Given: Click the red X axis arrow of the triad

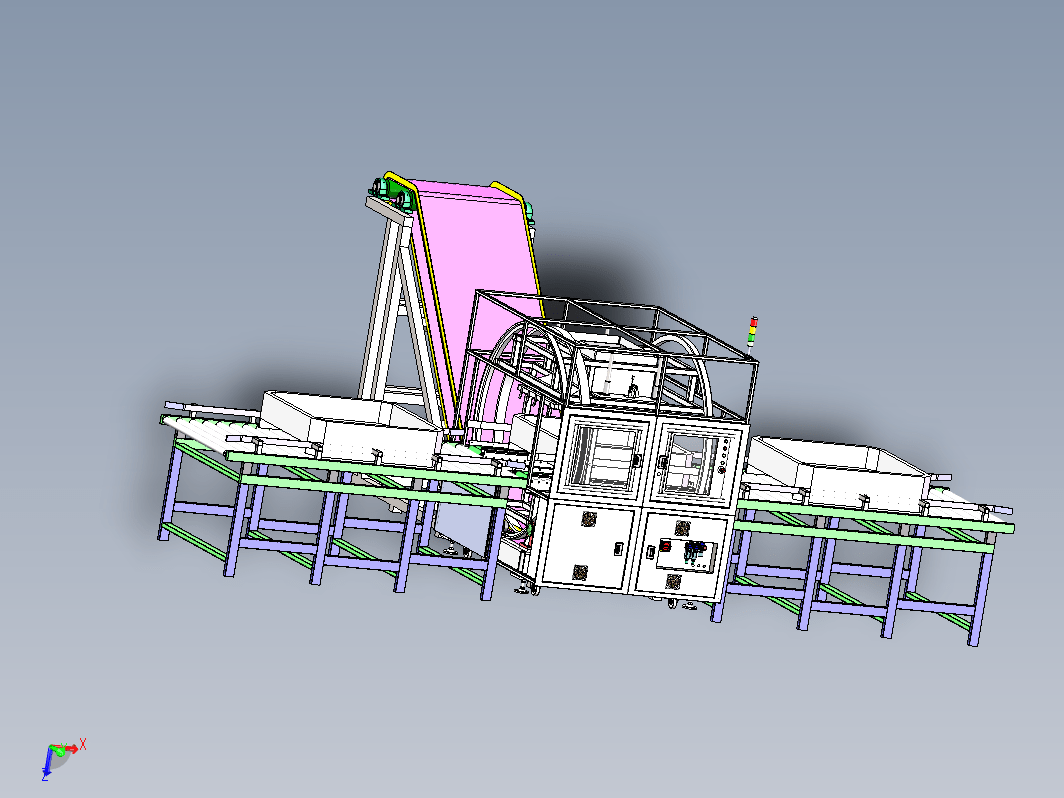Looking at the screenshot, I should (69, 748).
